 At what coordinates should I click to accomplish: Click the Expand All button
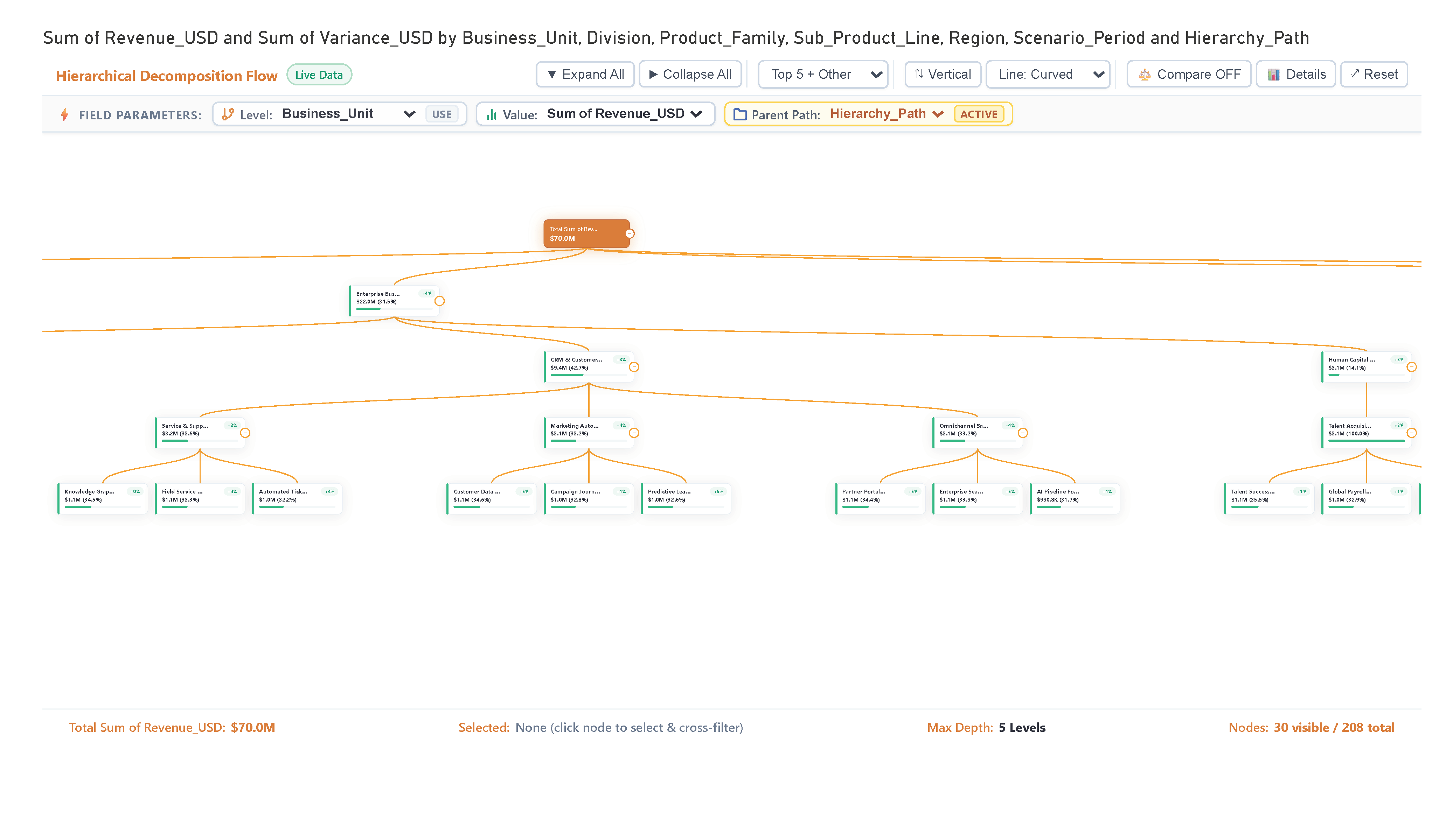pos(585,74)
